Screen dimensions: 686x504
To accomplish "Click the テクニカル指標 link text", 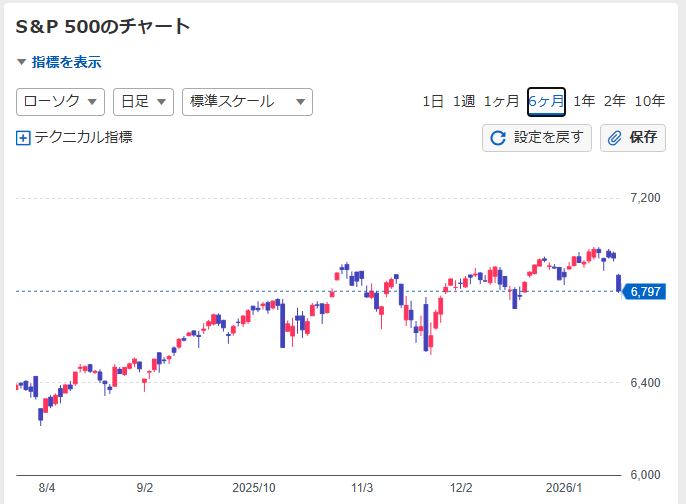I will [x=83, y=138].
